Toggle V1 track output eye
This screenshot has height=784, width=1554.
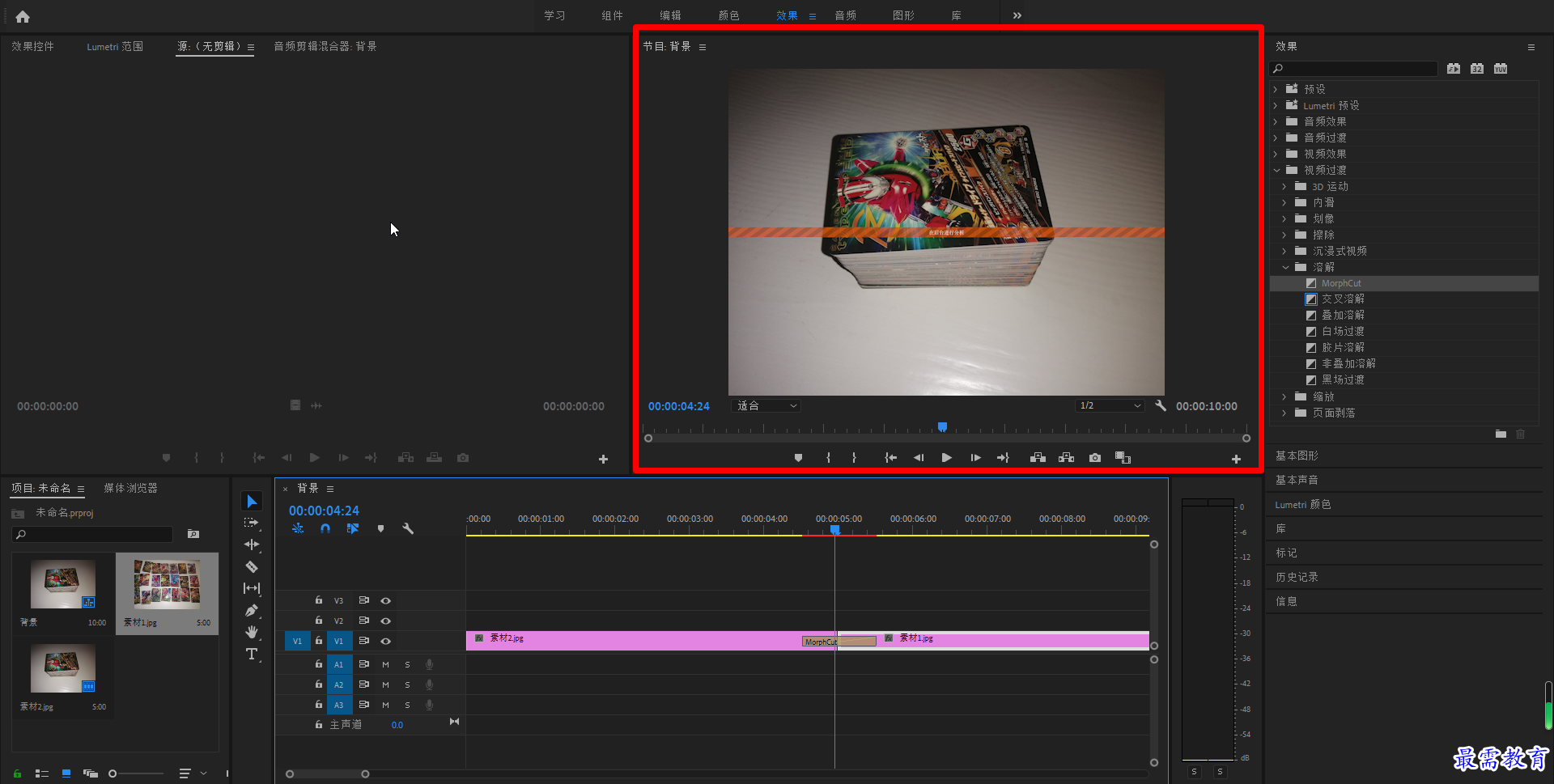point(386,641)
